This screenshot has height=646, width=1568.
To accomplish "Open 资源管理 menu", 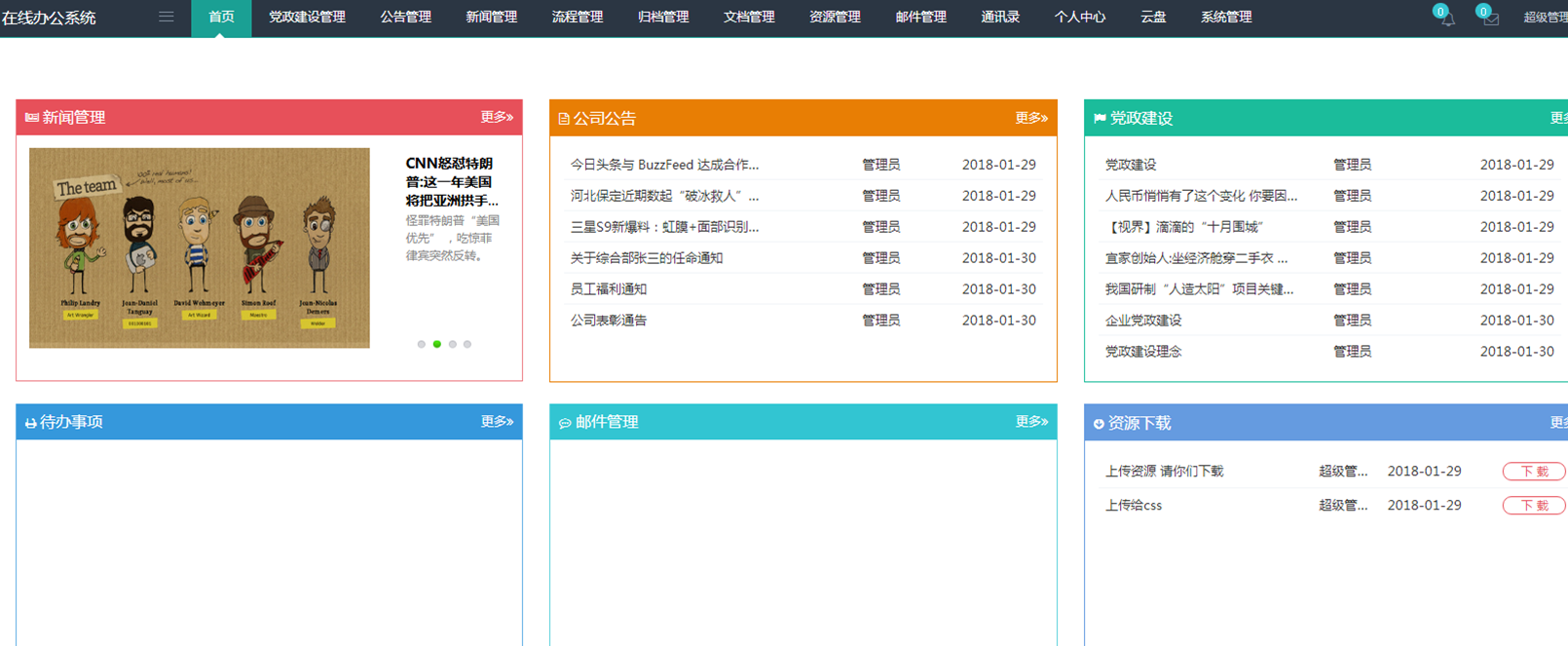I will (x=835, y=18).
